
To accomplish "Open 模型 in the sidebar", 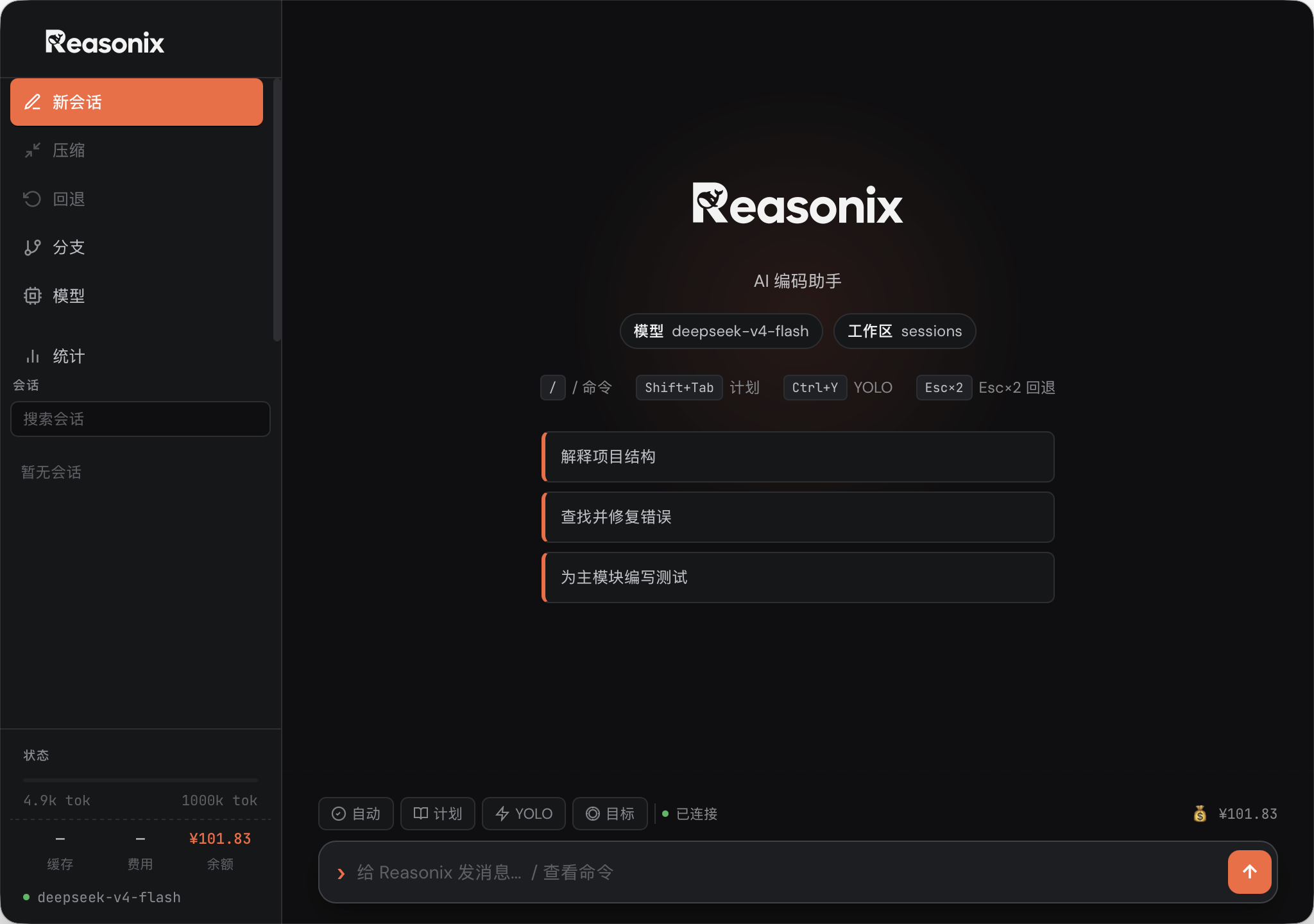I will point(137,296).
